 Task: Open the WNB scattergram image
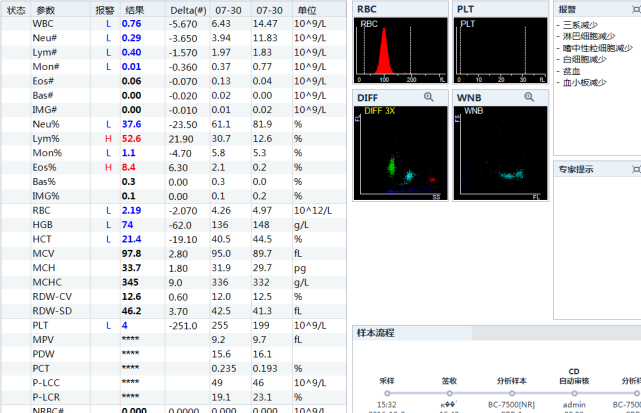pyautogui.click(x=500, y=153)
